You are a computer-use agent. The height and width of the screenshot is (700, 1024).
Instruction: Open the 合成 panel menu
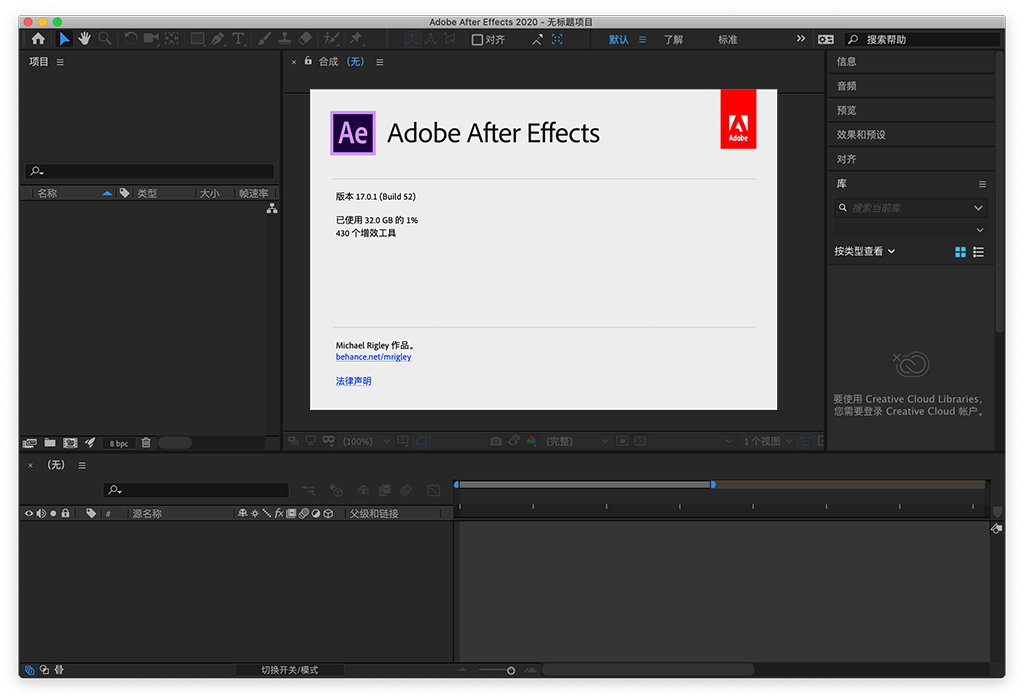379,62
